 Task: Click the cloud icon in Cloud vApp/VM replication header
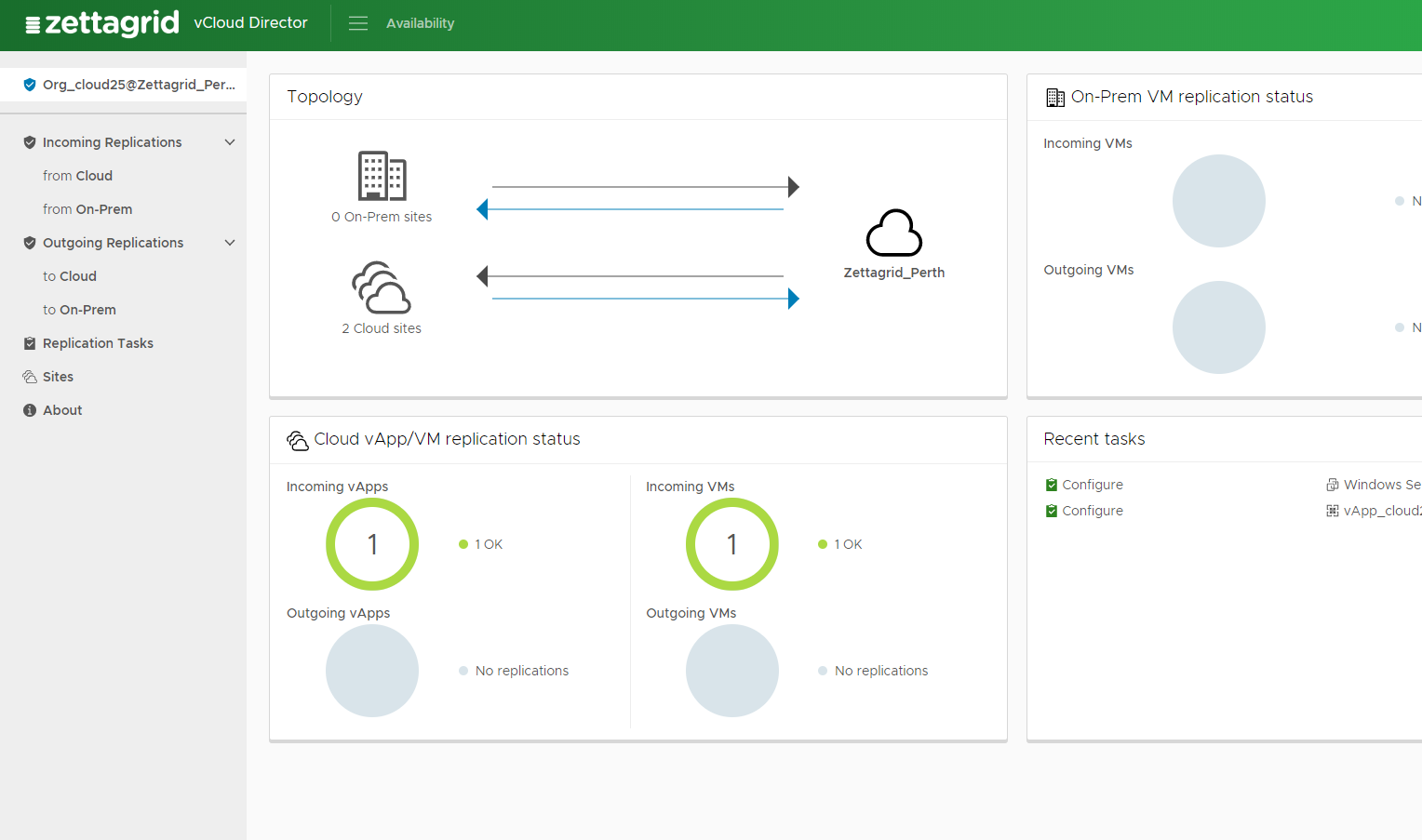(297, 439)
